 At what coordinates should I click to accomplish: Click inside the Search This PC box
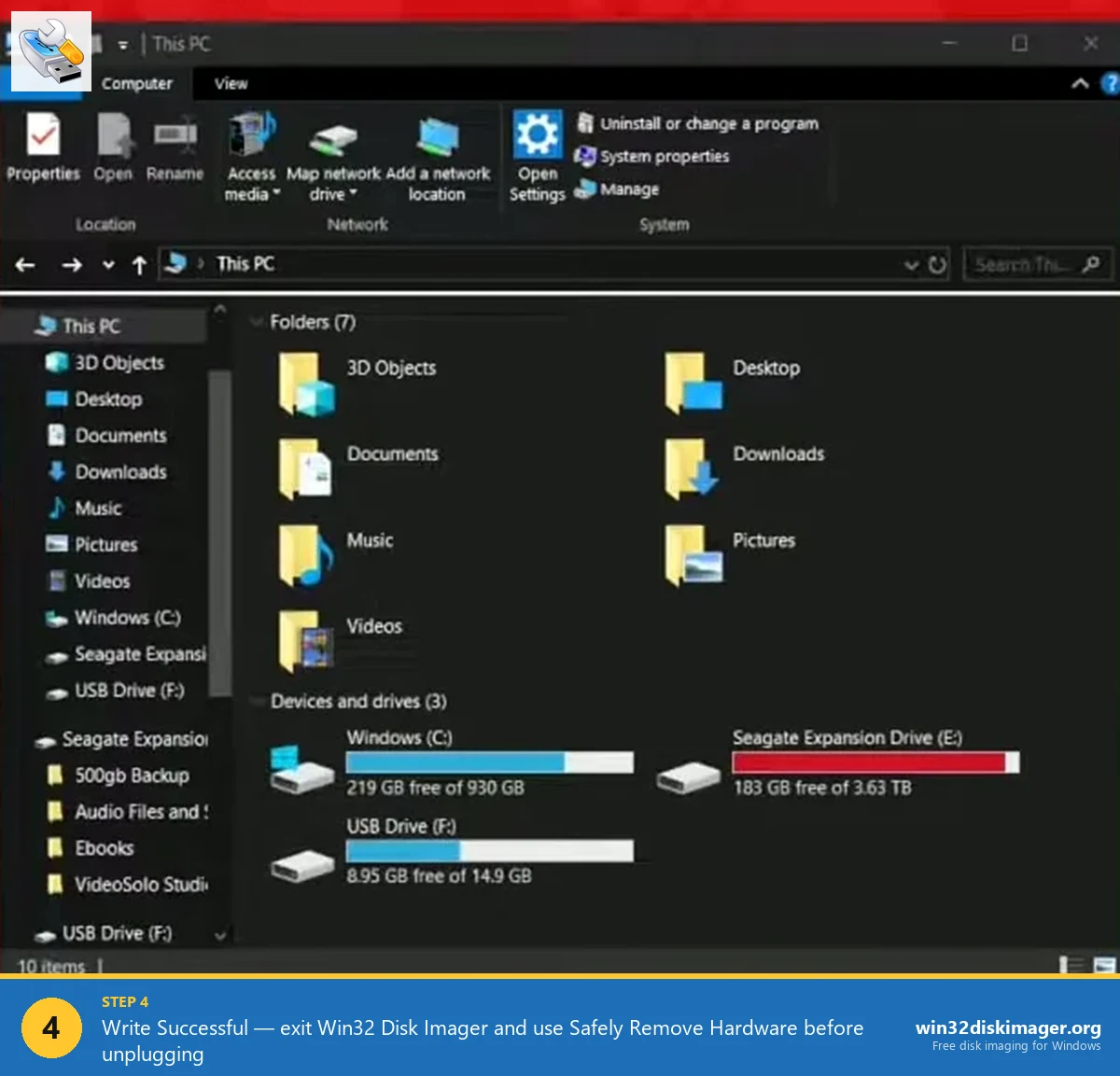(1027, 264)
